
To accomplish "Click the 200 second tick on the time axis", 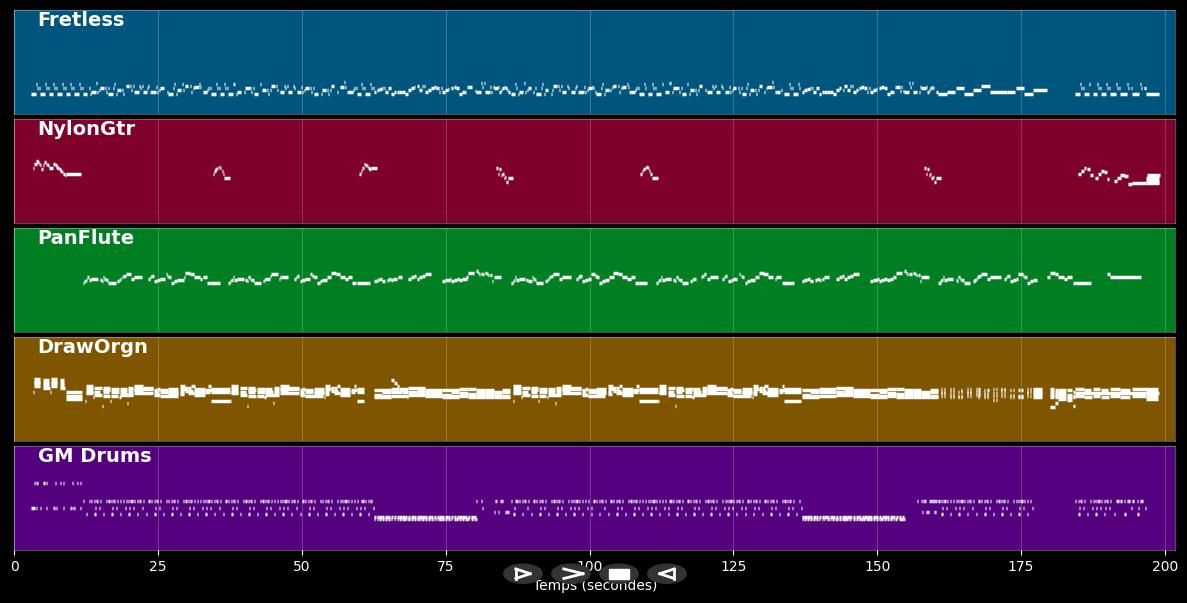I will pyautogui.click(x=1164, y=566).
